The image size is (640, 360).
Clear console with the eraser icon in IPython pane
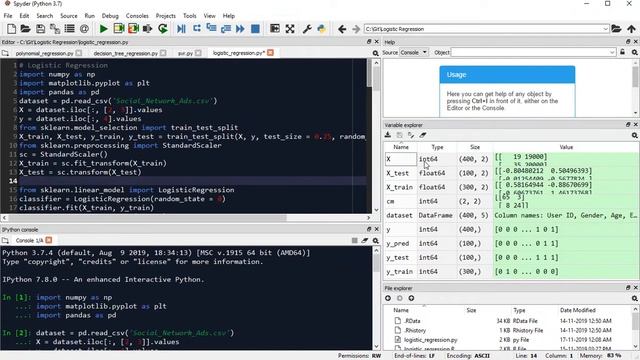(x=364, y=240)
